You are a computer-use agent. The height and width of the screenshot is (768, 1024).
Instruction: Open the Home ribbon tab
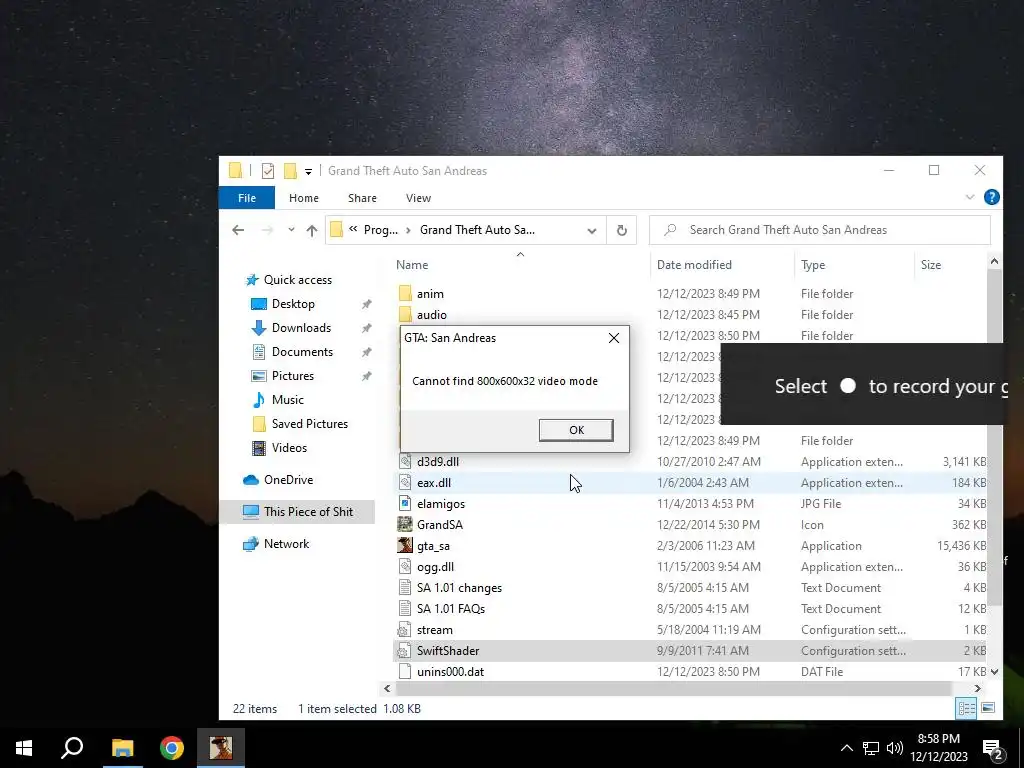tap(304, 198)
